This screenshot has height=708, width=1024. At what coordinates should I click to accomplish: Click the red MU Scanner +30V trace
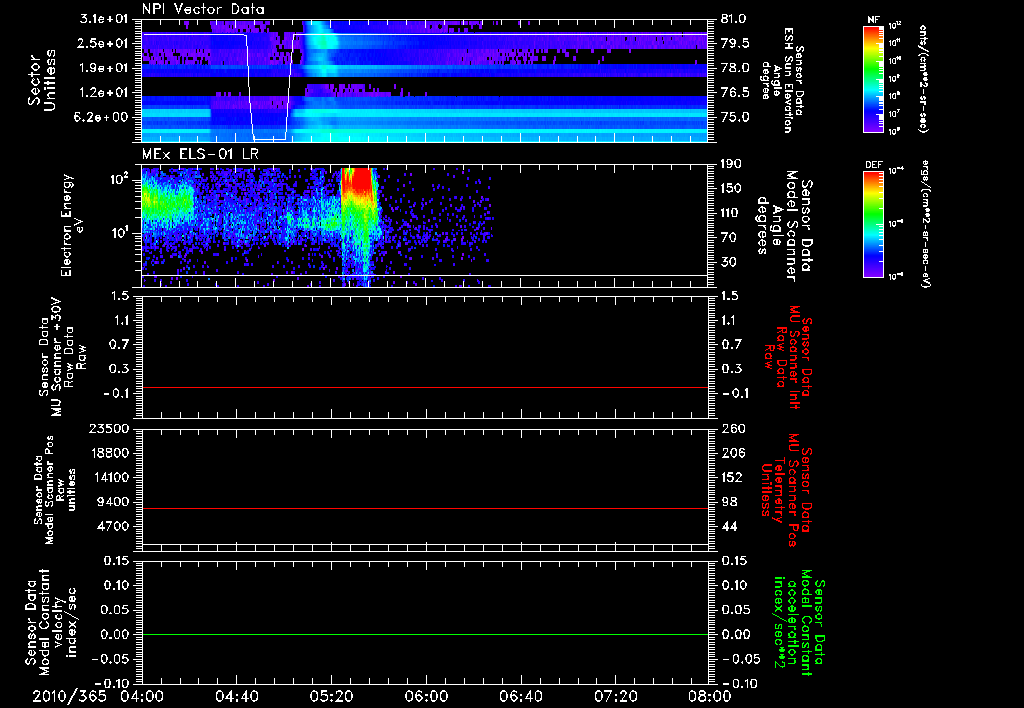tap(424, 387)
